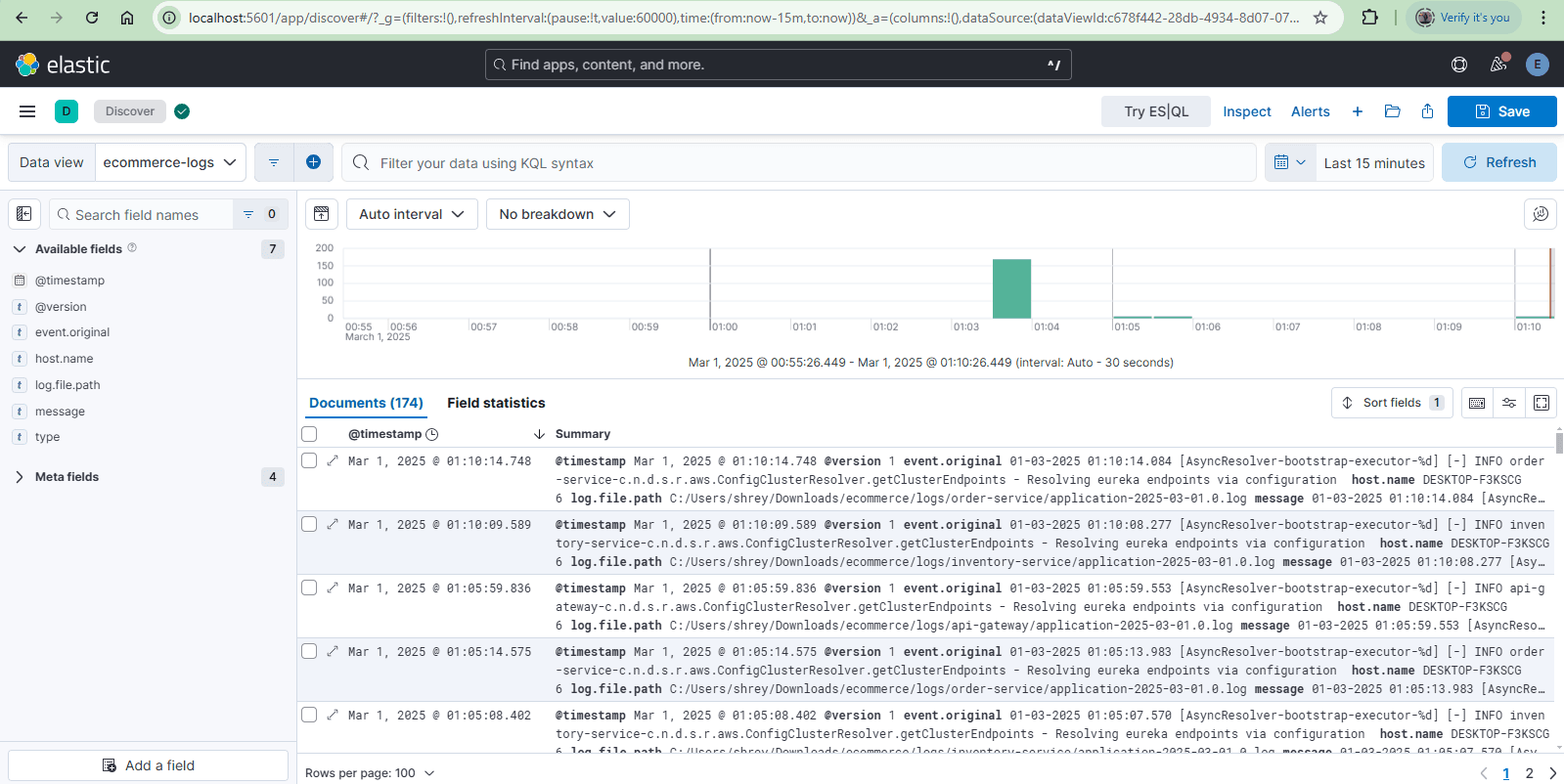The width and height of the screenshot is (1564, 784).
Task: Open No breakdown dropdown
Action: 558,214
